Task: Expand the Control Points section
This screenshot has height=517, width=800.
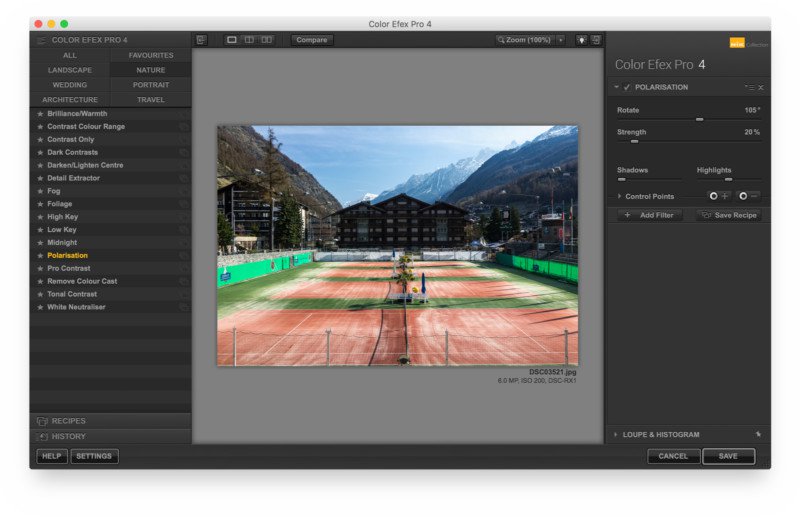Action: (619, 196)
